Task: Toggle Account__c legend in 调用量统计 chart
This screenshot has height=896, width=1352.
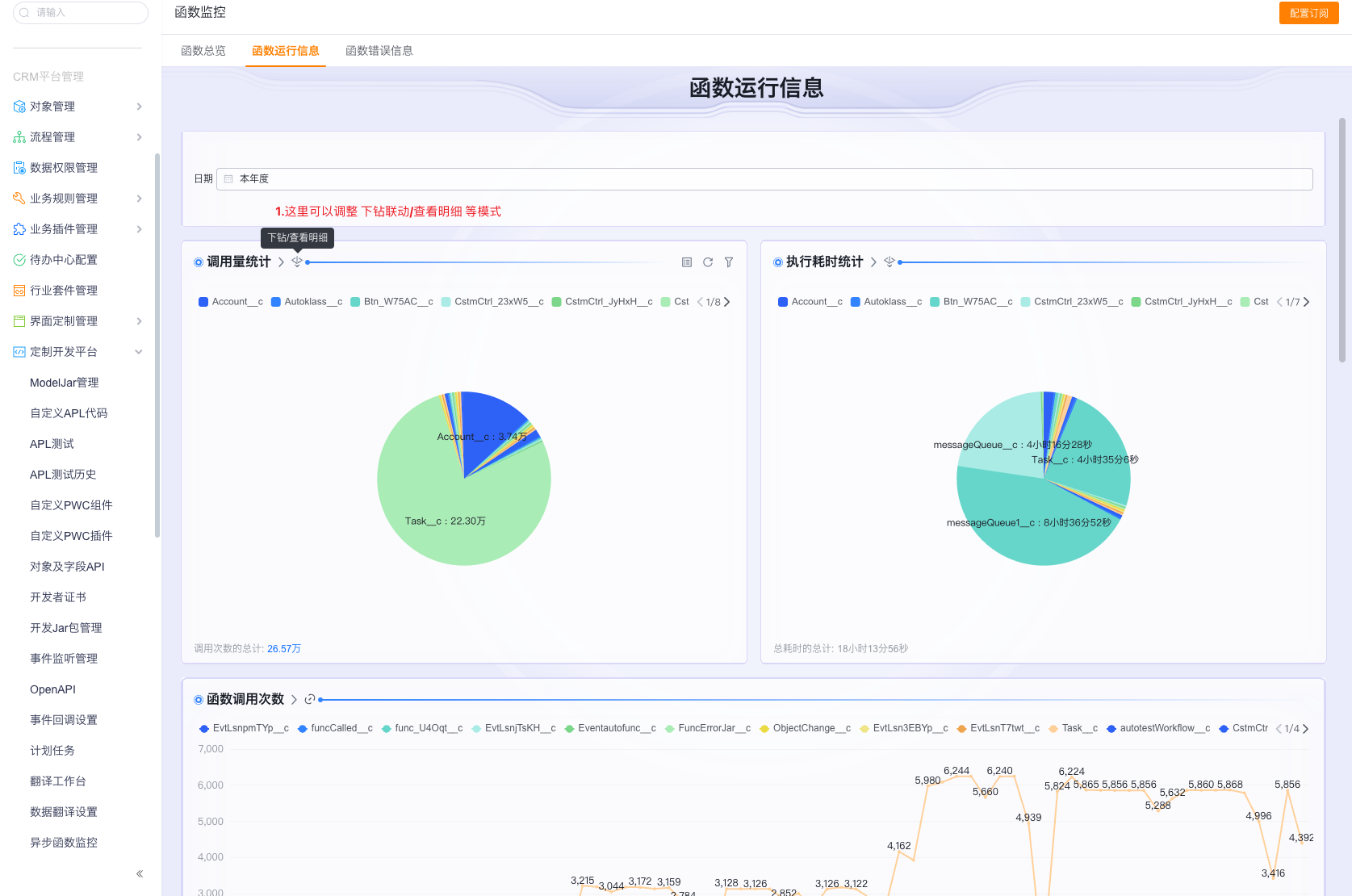Action: pos(231,302)
